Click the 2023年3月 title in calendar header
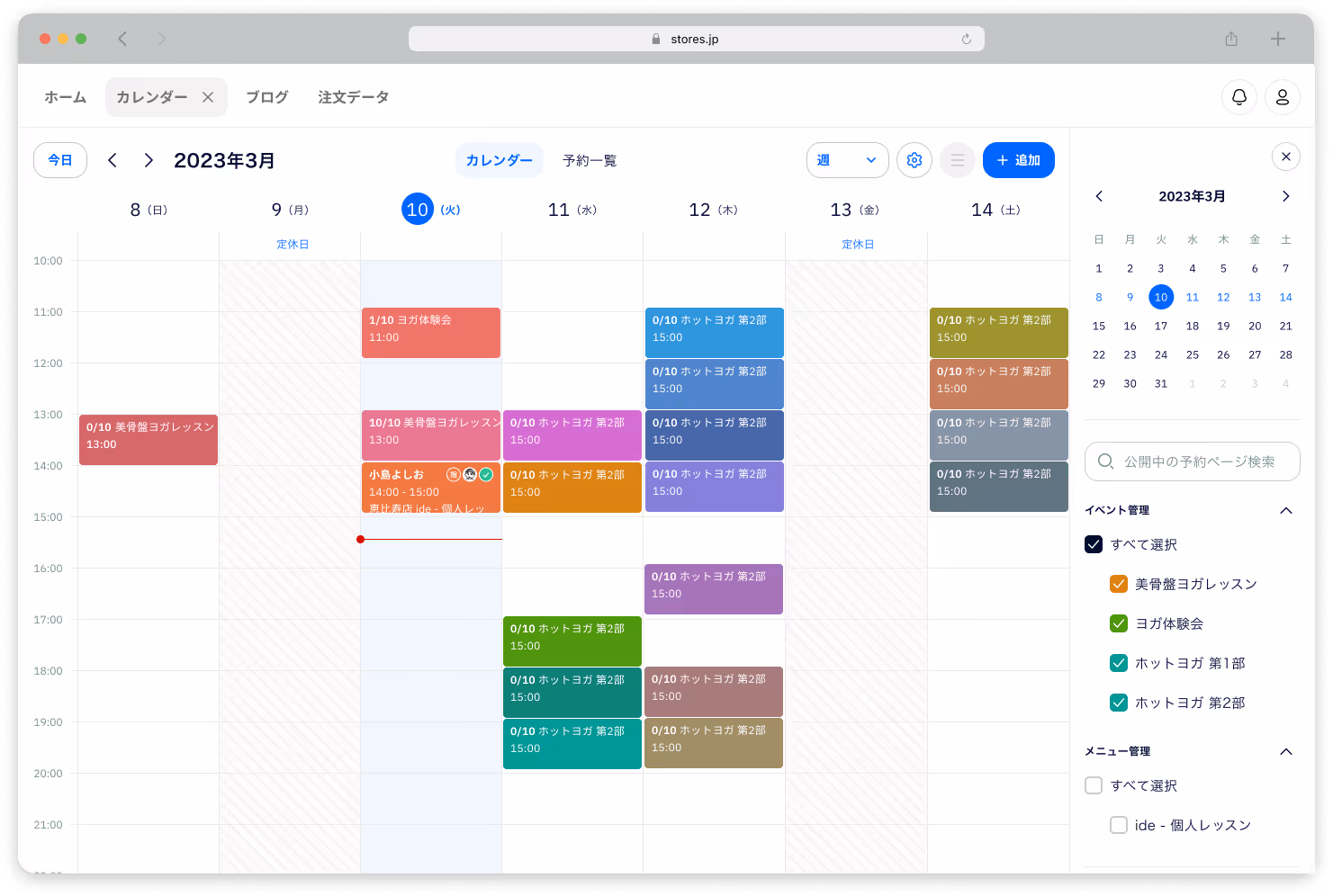The height and width of the screenshot is (896, 1333). click(224, 160)
